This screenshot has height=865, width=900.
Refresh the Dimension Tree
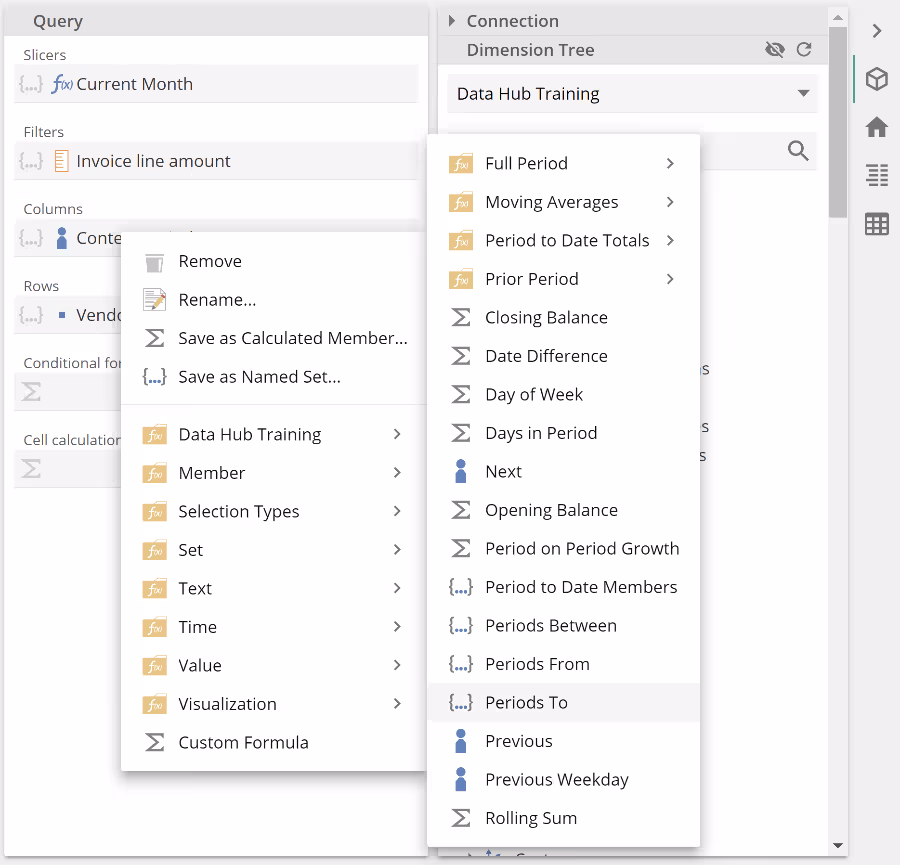(x=803, y=50)
